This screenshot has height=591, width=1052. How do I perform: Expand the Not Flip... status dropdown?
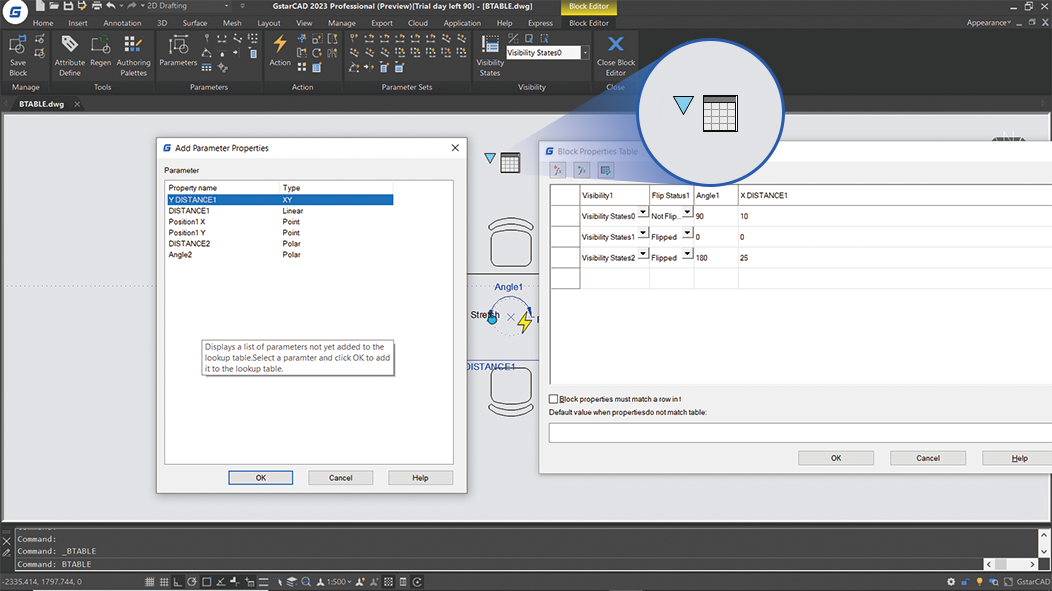coord(687,213)
